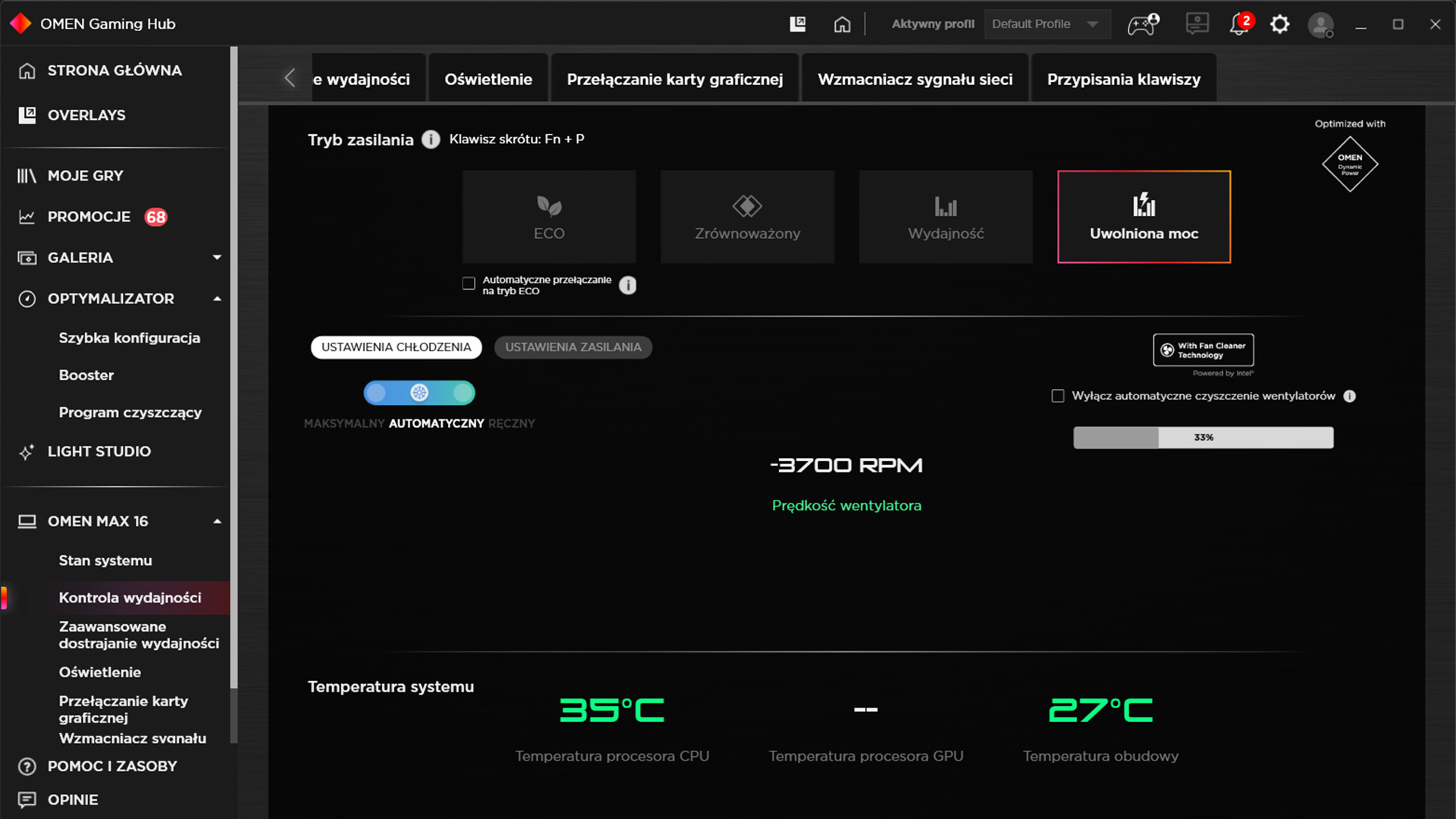Click the Light Studio sparkle icon
Screen dimensions: 1456x819
(27, 452)
